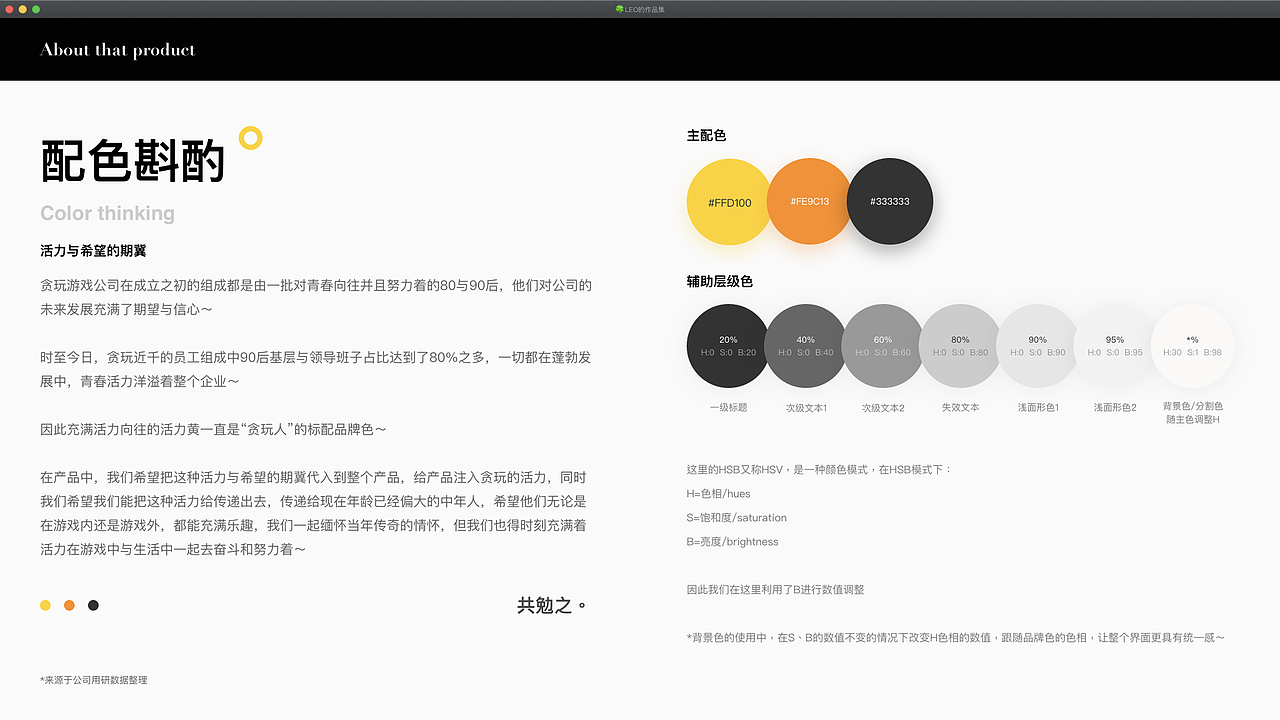The height and width of the screenshot is (720, 1280).
Task: Select the 60% gray level swatch
Action: [883, 346]
